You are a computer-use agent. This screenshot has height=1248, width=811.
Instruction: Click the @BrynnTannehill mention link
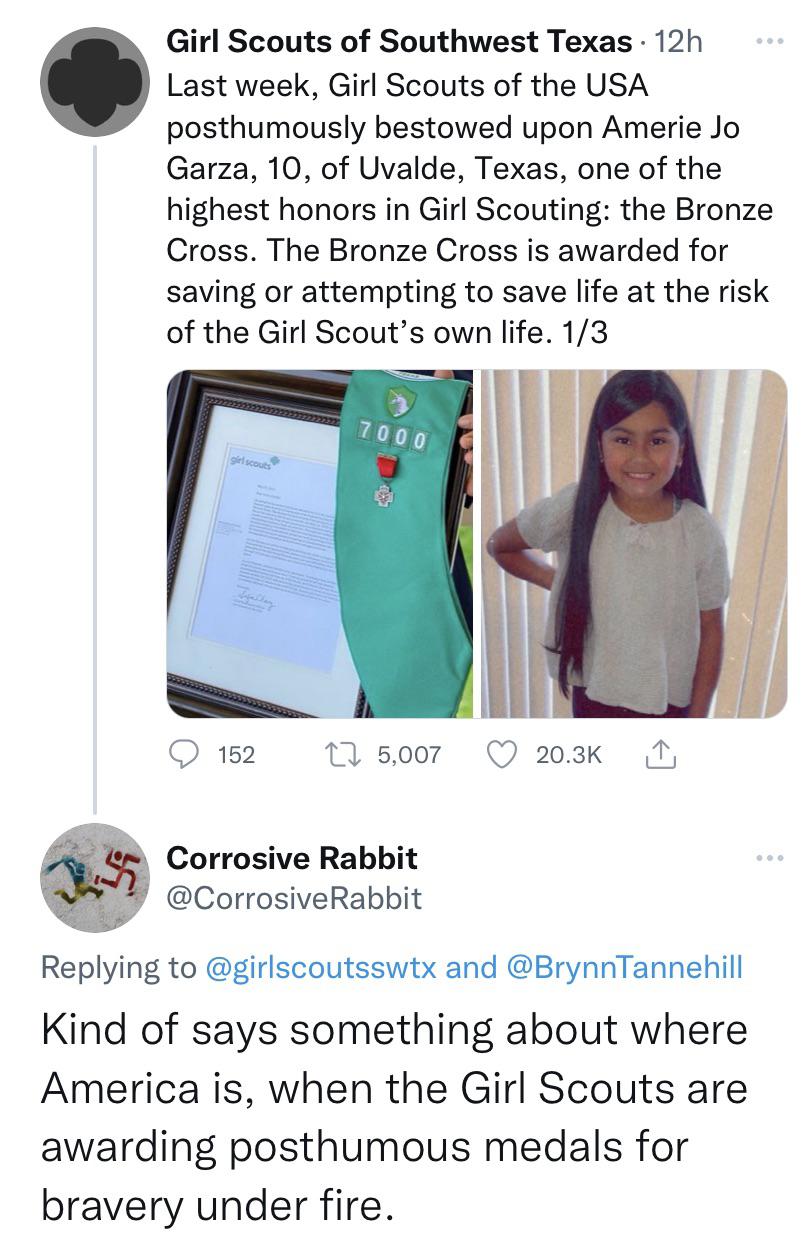coord(626,967)
